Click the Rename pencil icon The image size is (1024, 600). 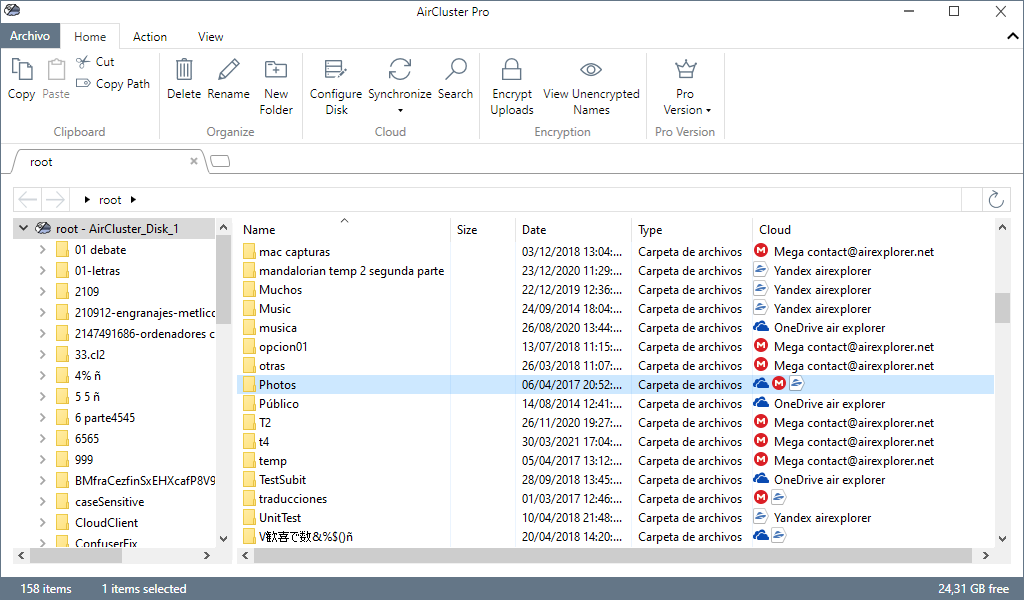(x=229, y=69)
